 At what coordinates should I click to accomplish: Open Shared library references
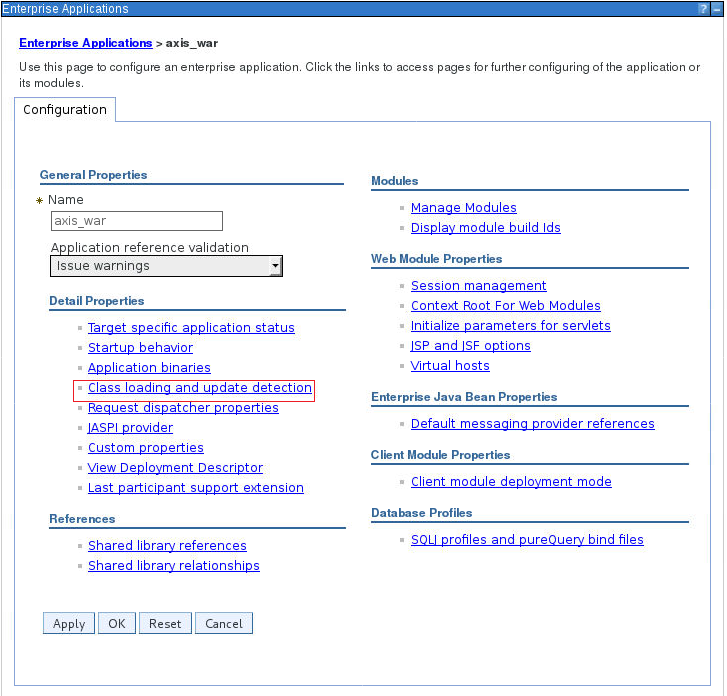coord(167,546)
